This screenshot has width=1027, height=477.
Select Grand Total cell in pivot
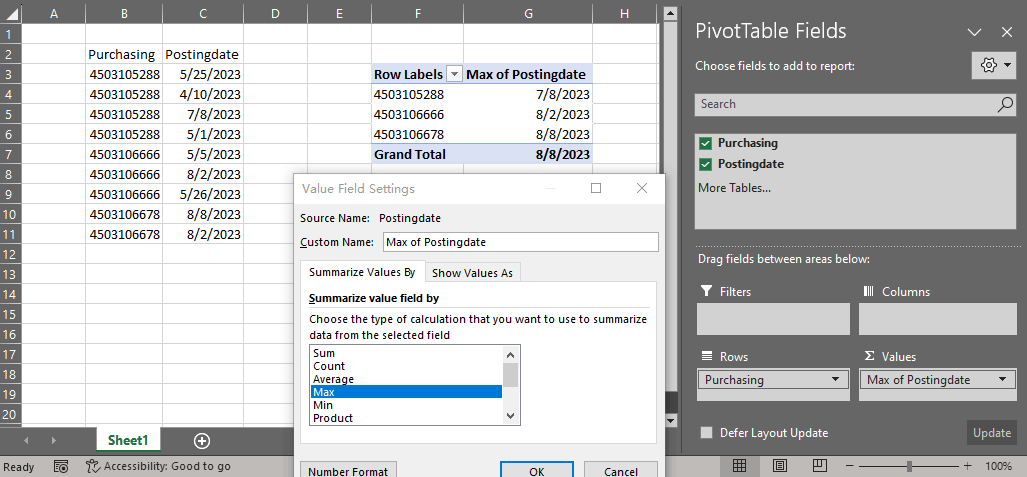(417, 155)
